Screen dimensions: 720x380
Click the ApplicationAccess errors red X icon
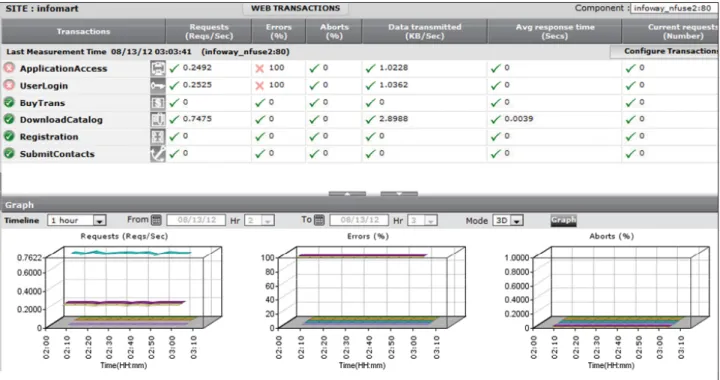[260, 68]
